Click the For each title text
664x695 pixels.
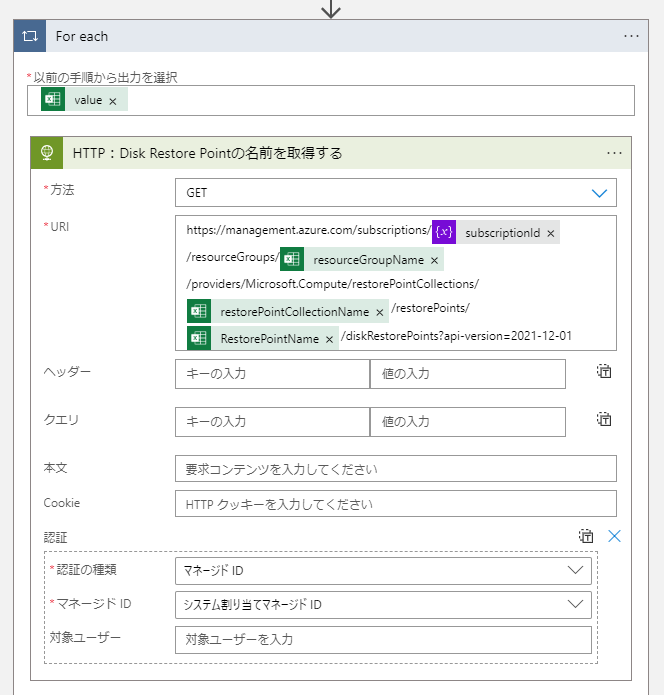pos(82,36)
